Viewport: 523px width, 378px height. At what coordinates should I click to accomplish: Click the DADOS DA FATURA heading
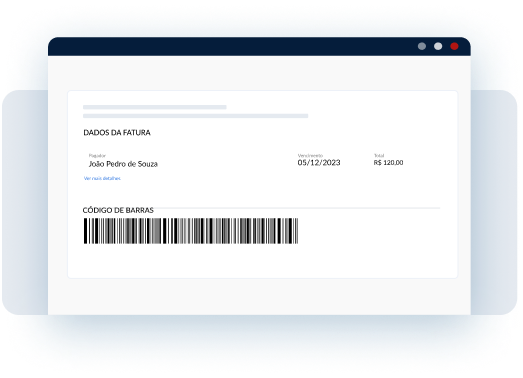(x=117, y=133)
